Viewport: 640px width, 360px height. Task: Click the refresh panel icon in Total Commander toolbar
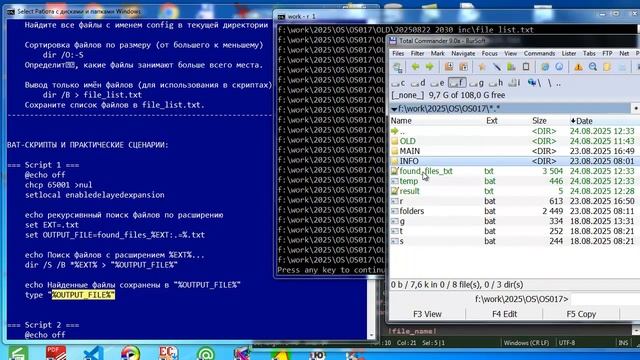(x=398, y=67)
